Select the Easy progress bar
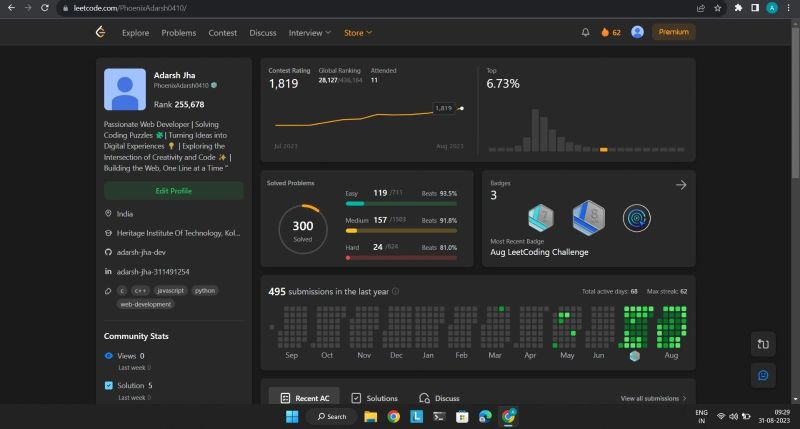This screenshot has width=800, height=429. 401,204
